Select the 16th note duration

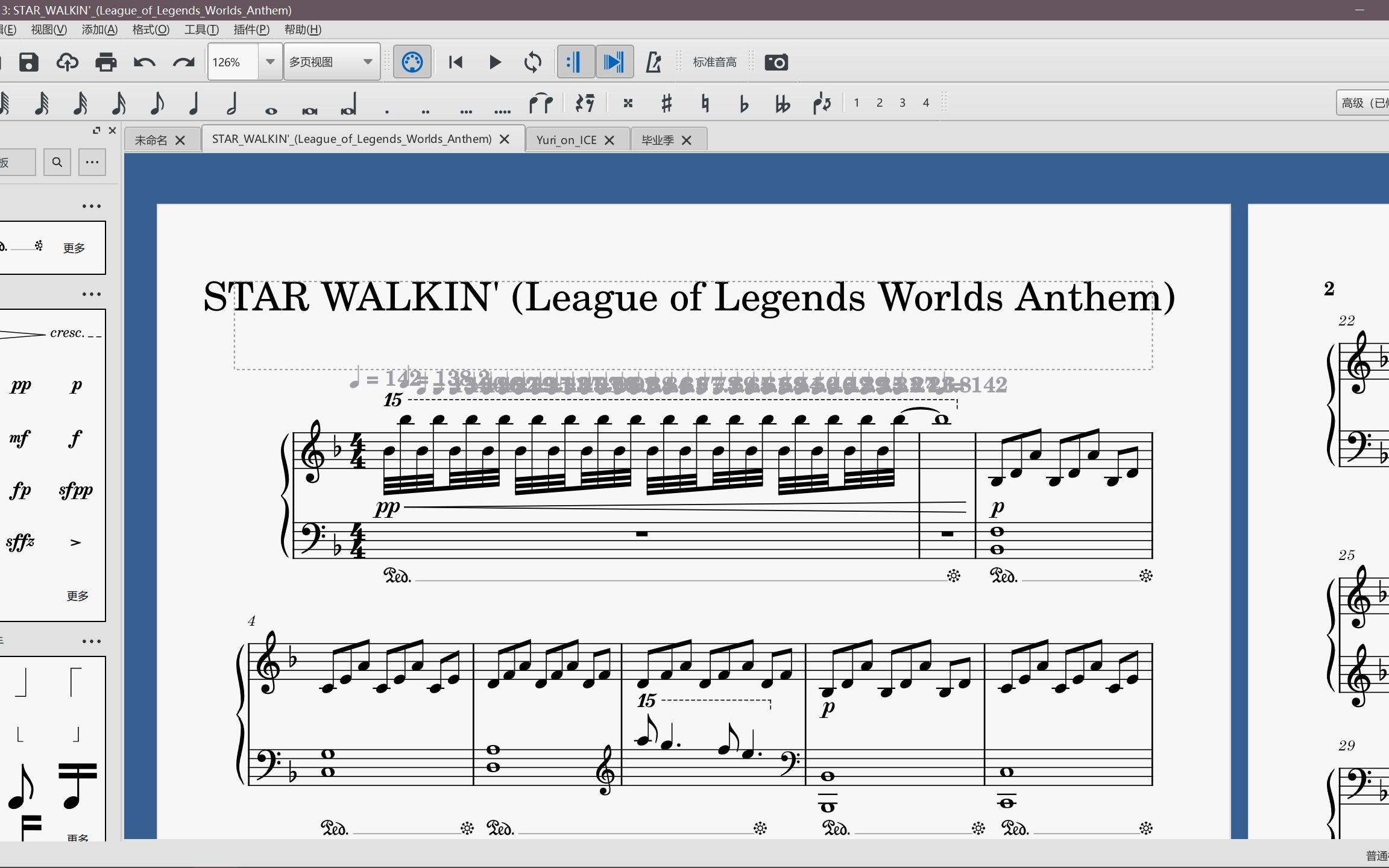118,103
